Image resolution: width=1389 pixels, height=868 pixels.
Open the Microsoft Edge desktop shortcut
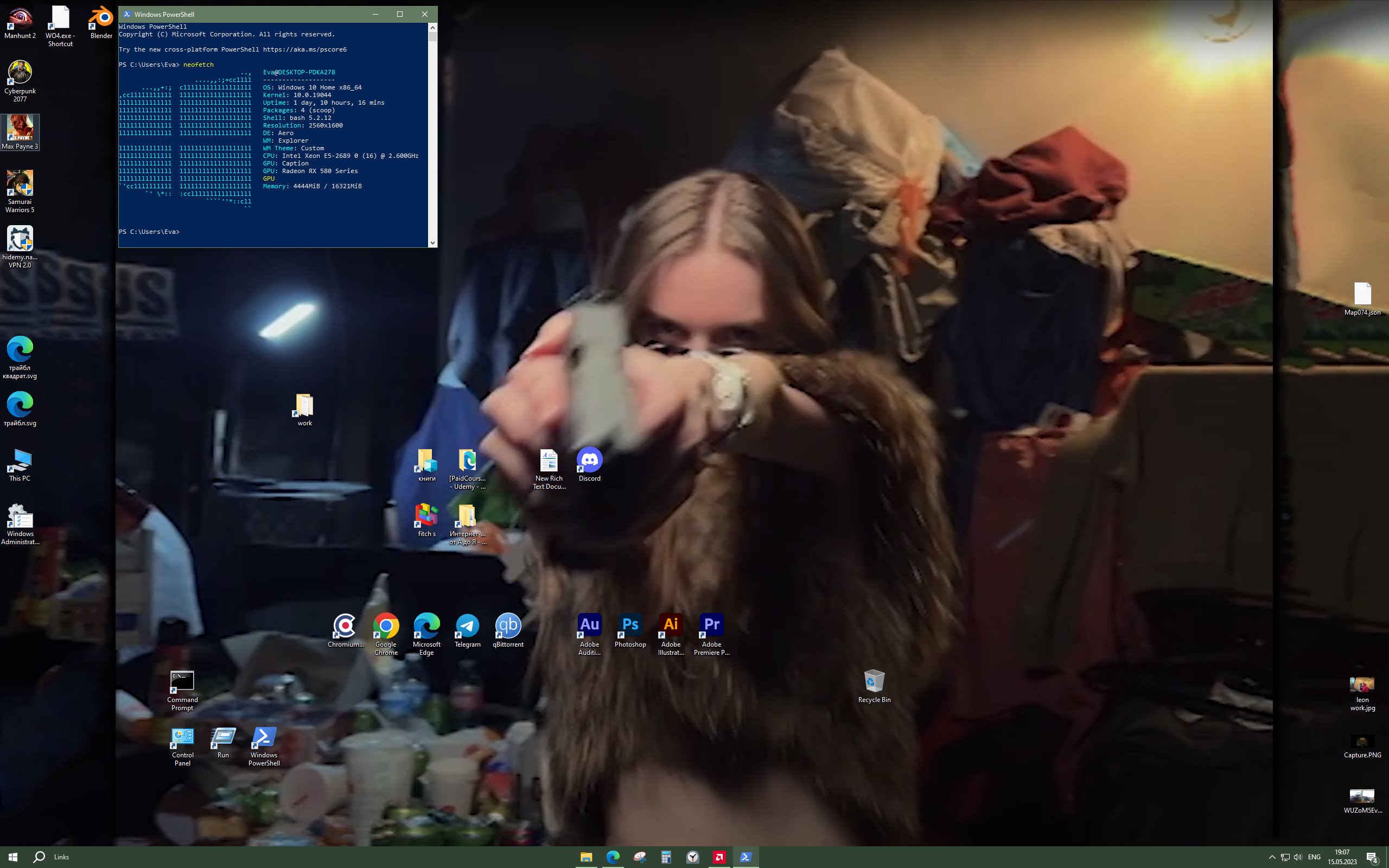[426, 634]
